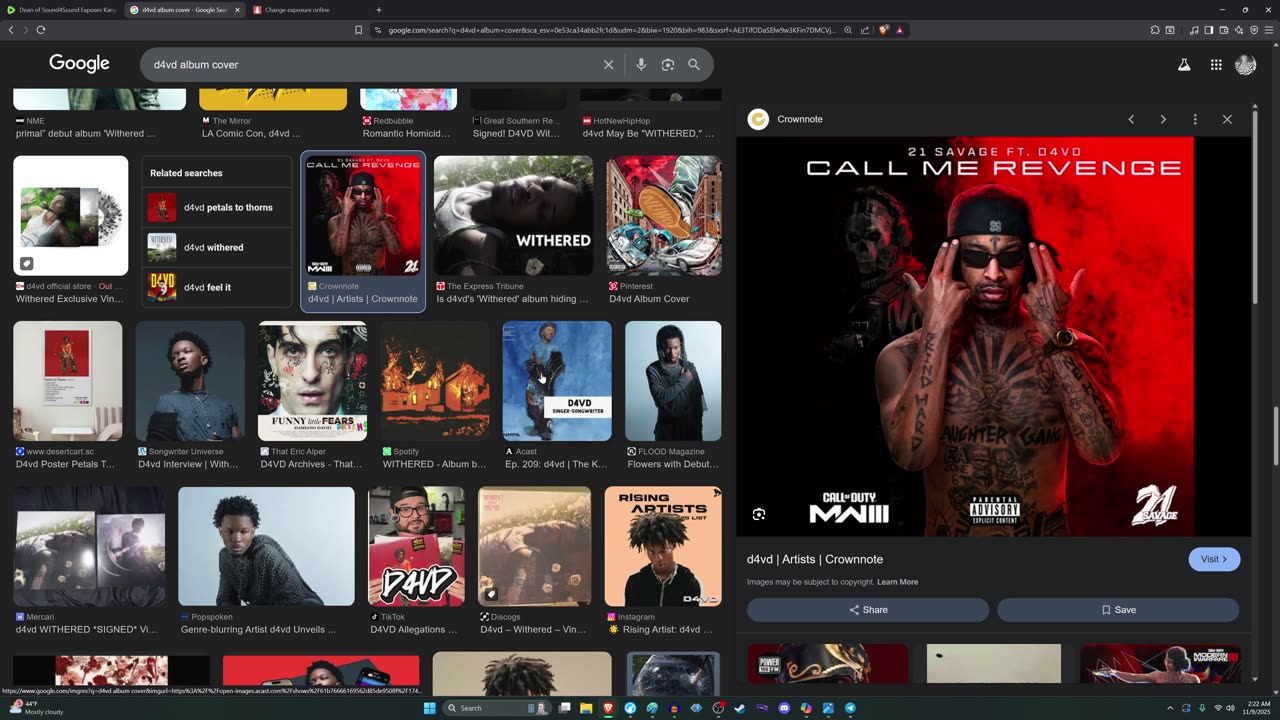Open Google Search Labs flask icon

1184,65
